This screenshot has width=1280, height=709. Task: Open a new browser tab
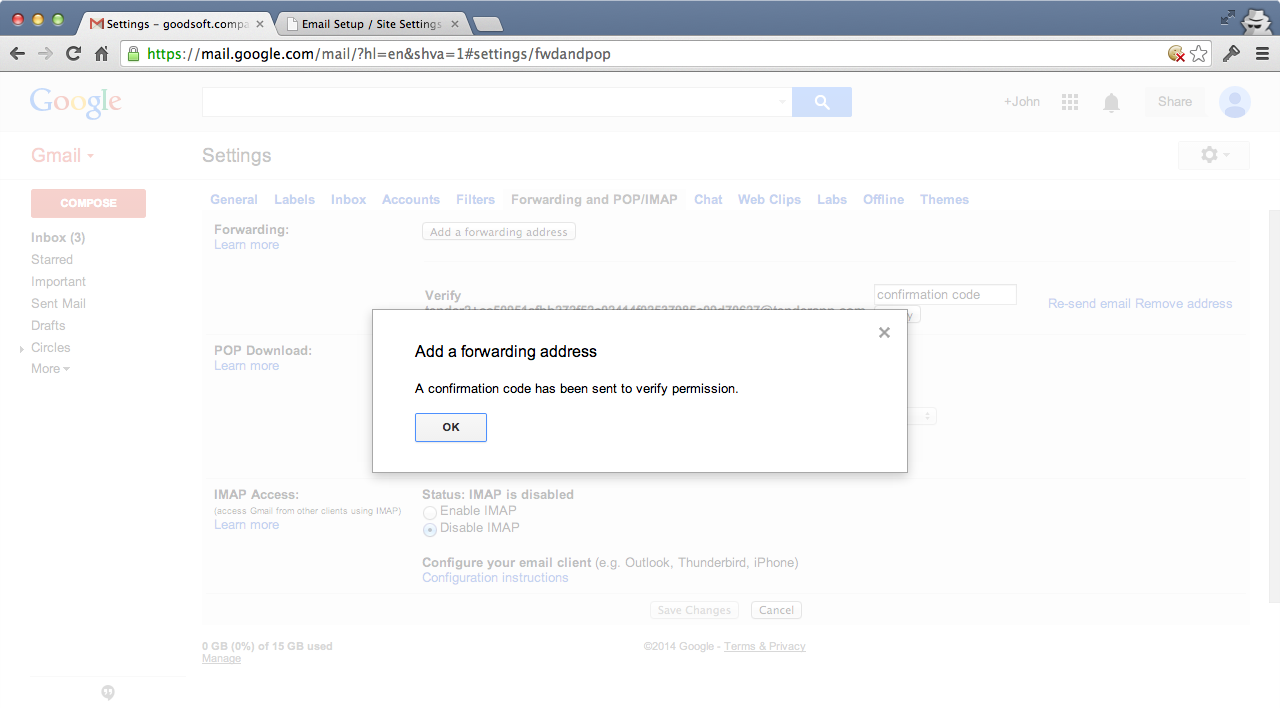487,24
